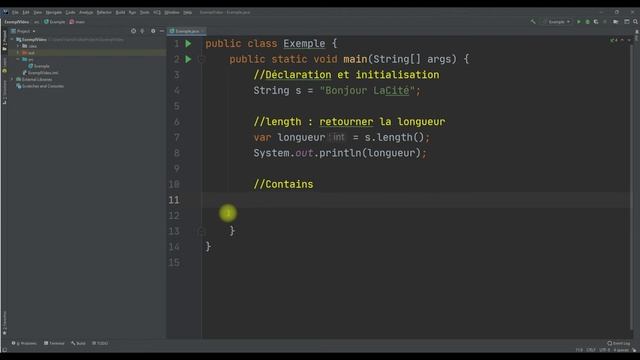
Task: Click the green Run button in toolbar
Action: pos(578,22)
